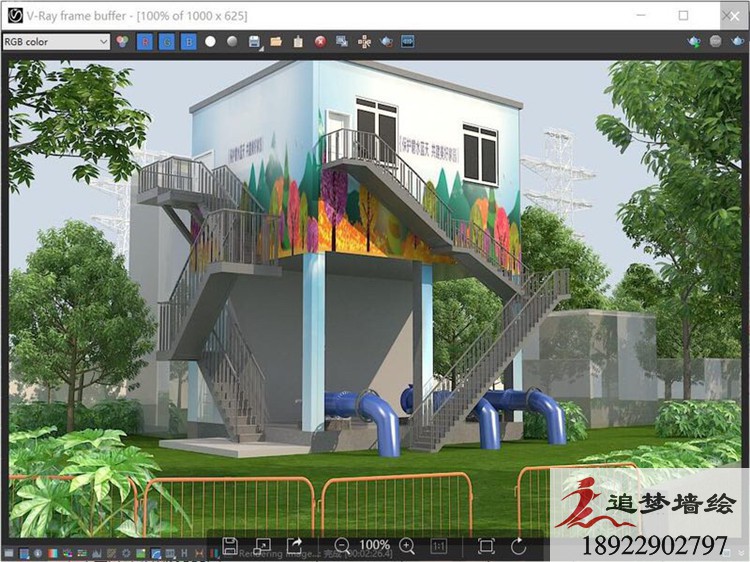Toggle the green channel button
The image size is (750, 562).
pyautogui.click(x=167, y=42)
